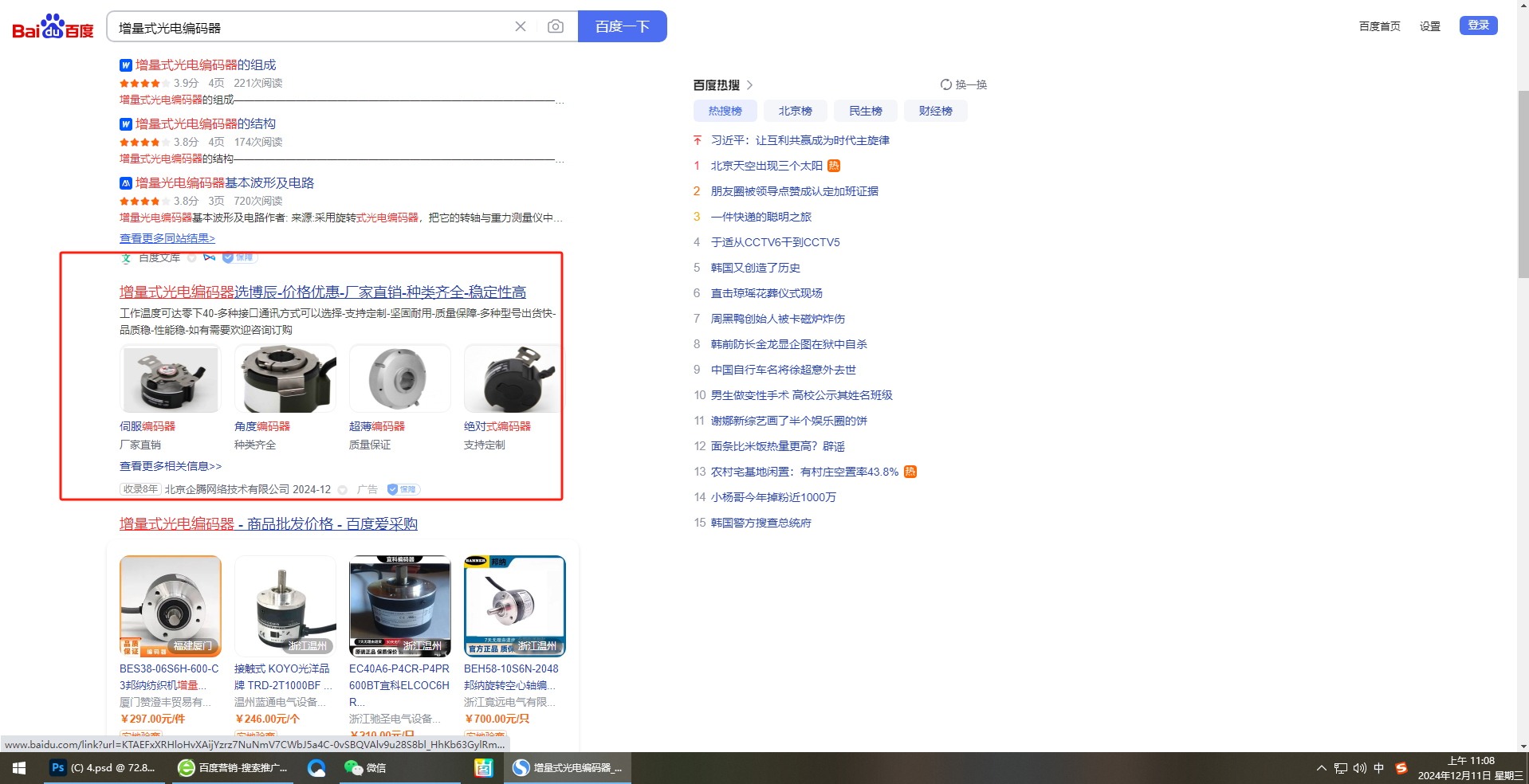Expand 百度热搜 with its chevron arrow
1529x784 pixels.
(750, 85)
